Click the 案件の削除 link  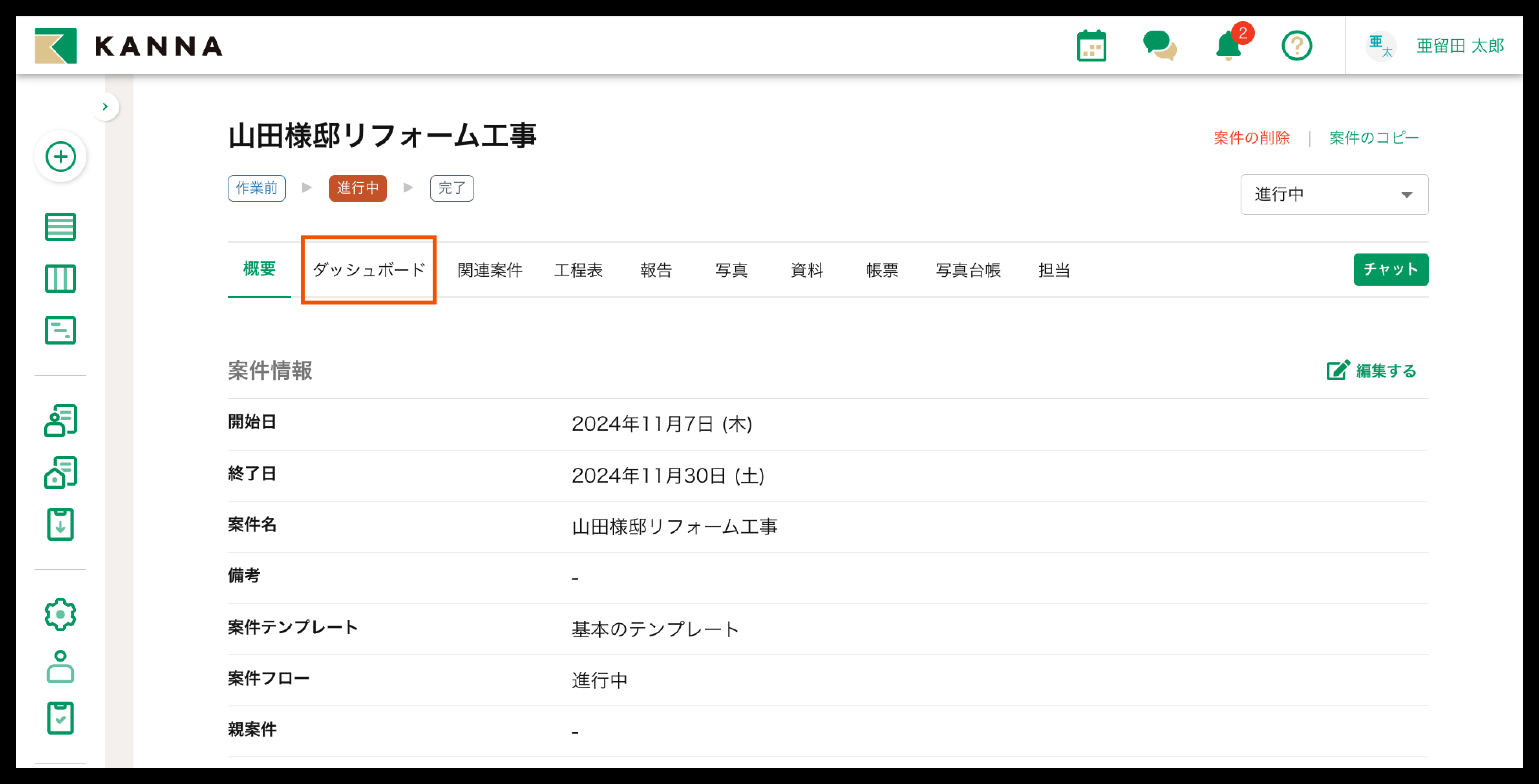click(x=1251, y=138)
